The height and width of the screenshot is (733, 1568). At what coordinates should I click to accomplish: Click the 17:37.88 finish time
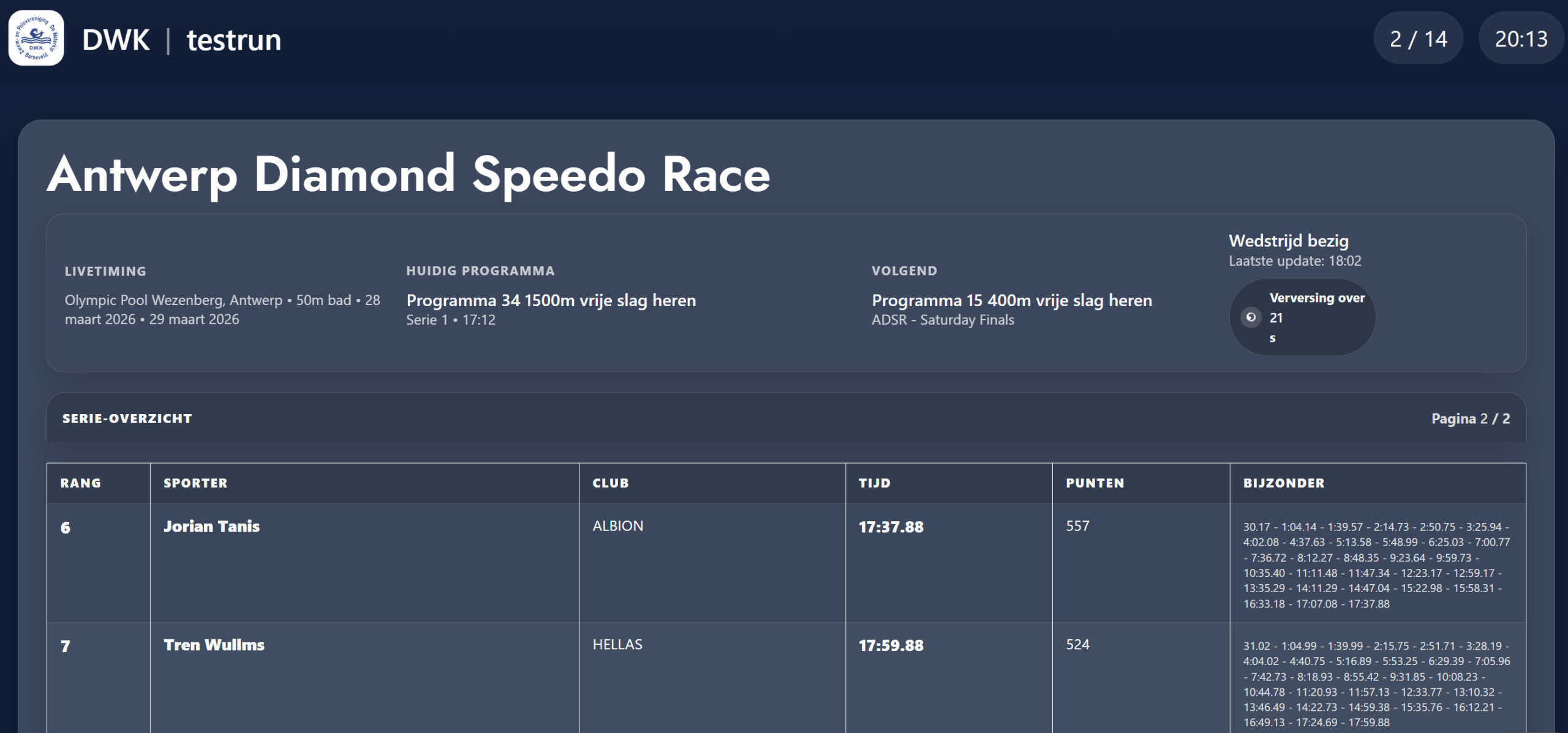coord(891,527)
